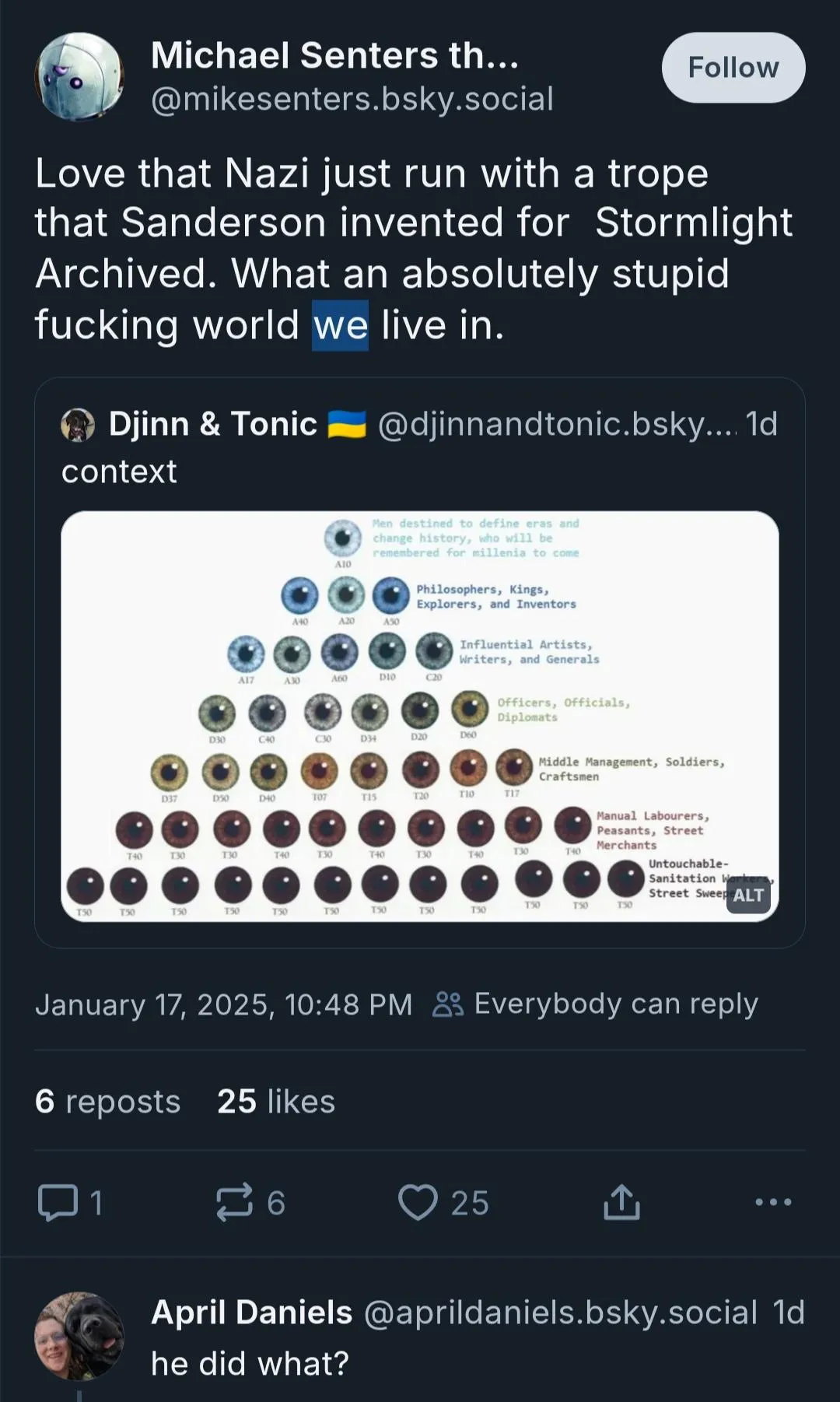Open April Daniels' profile avatar
Image resolution: width=840 pixels, height=1402 pixels.
point(79,1335)
